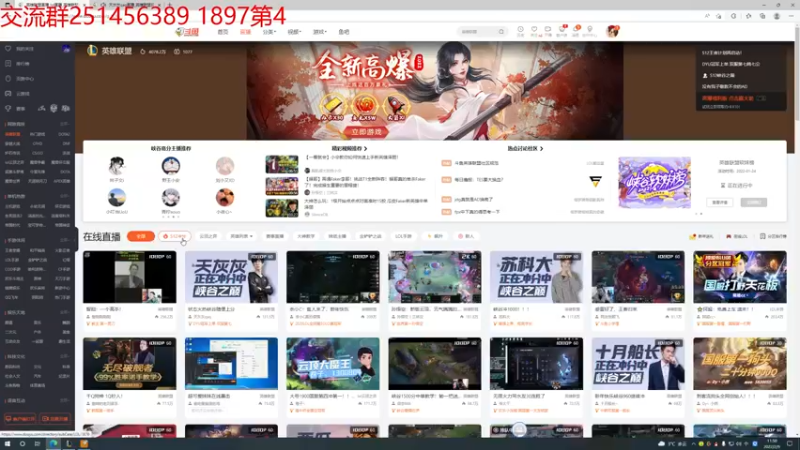This screenshot has height=450, width=800.
Task: Open the Edge browser taskbar icon
Action: point(53,444)
